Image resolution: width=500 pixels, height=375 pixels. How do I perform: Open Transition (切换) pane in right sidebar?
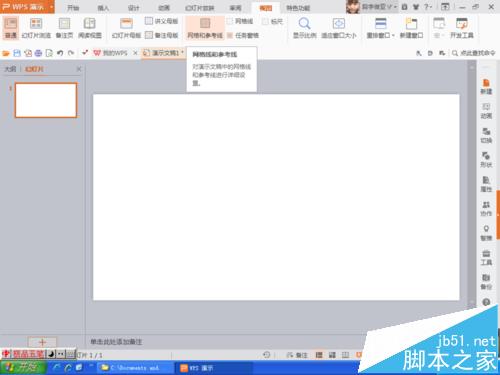[486, 135]
